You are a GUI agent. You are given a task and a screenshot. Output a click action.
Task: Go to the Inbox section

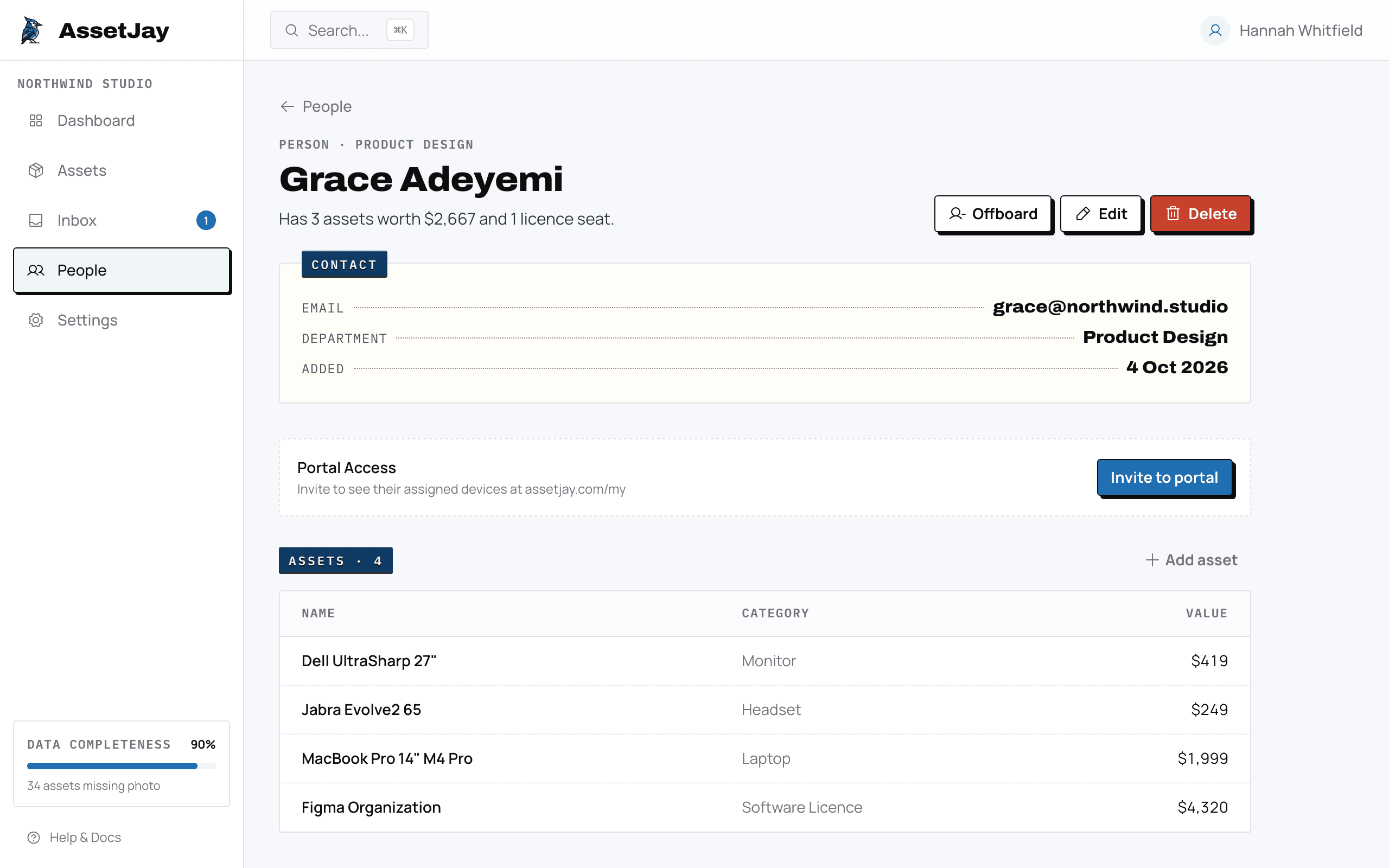(122, 220)
